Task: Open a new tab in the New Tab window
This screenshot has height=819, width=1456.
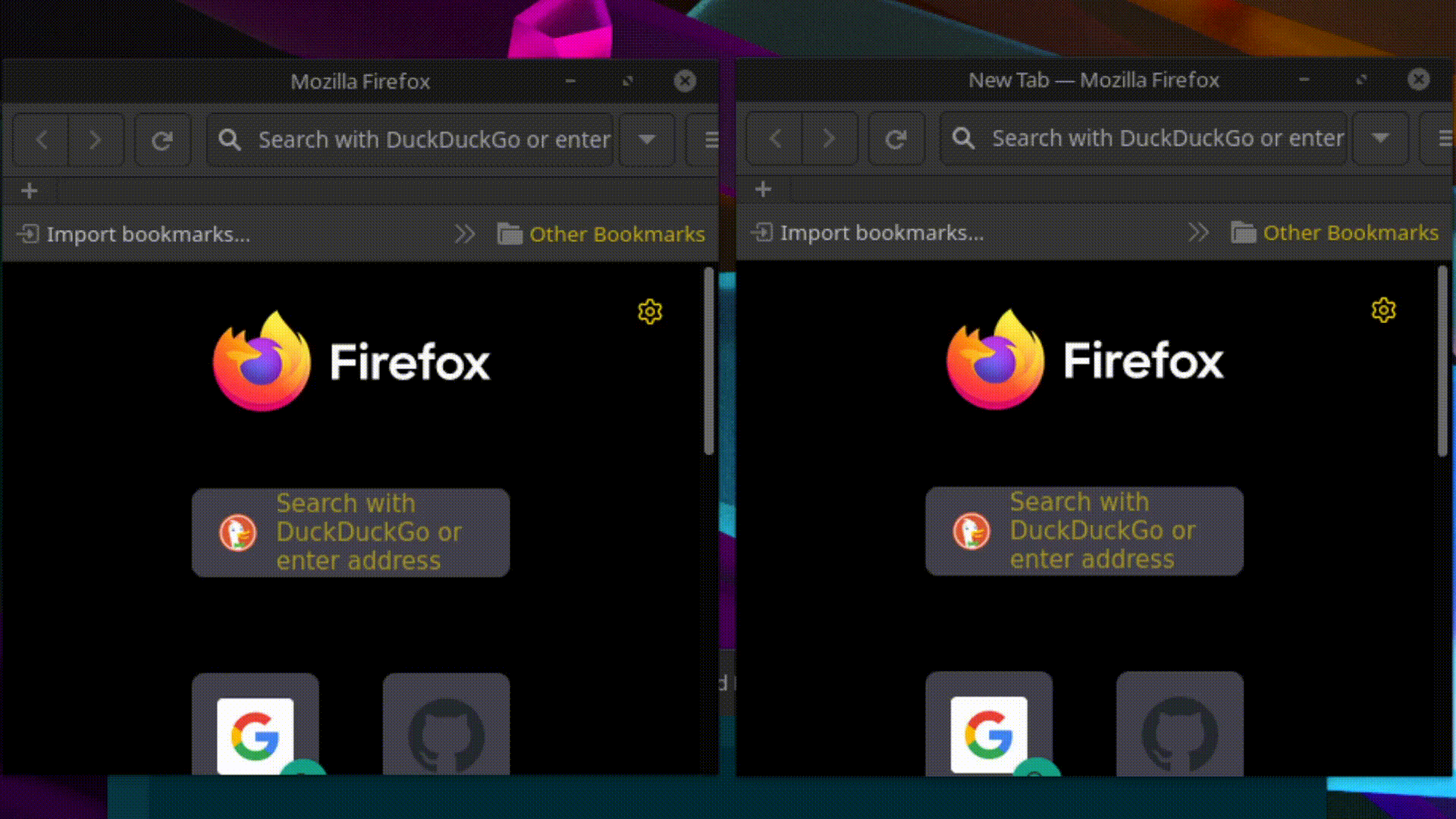Action: click(764, 189)
